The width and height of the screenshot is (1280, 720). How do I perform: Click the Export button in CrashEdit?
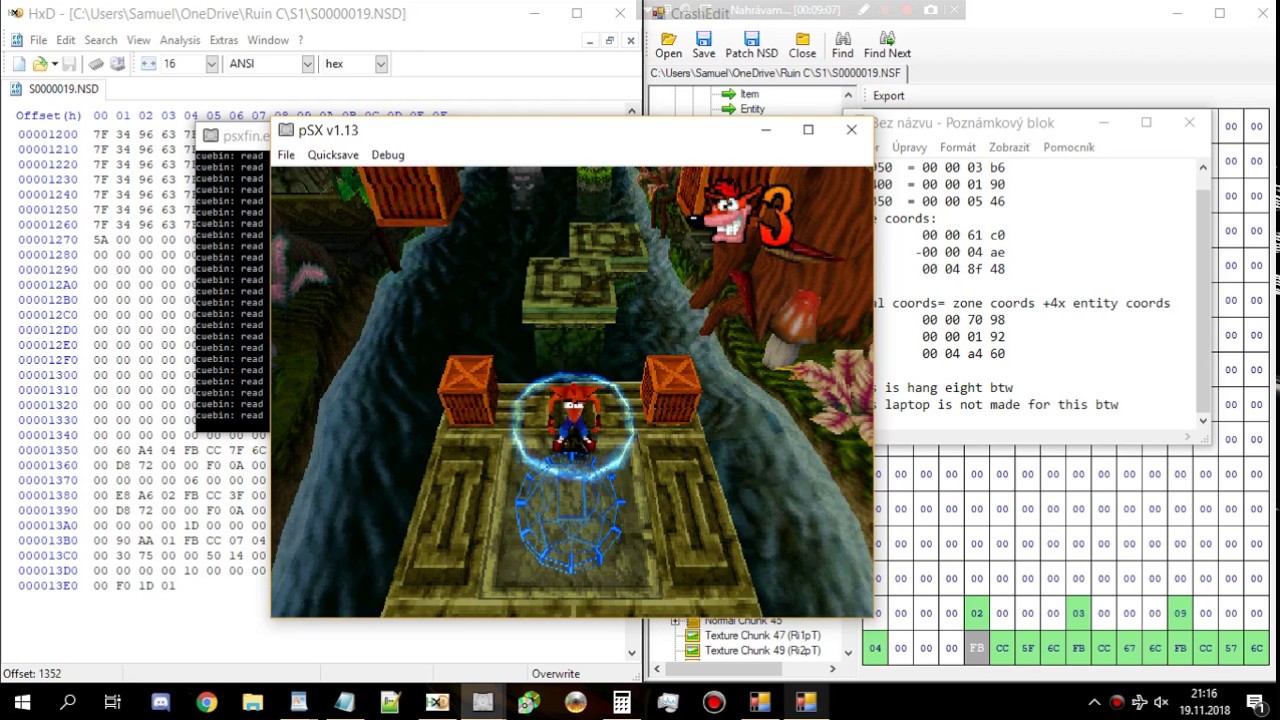coord(888,96)
